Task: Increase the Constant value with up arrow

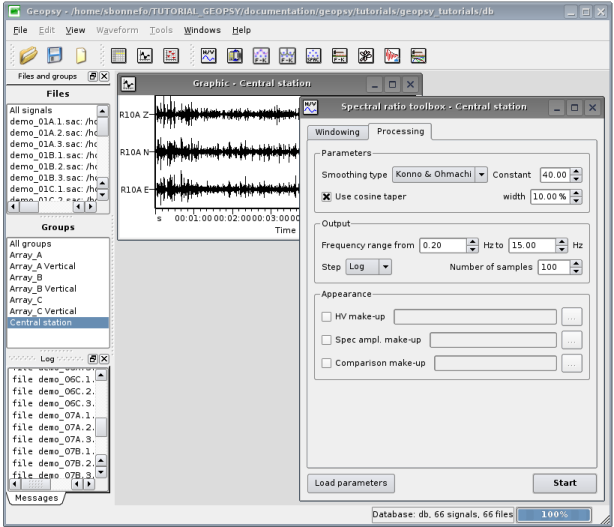Action: coord(576,171)
